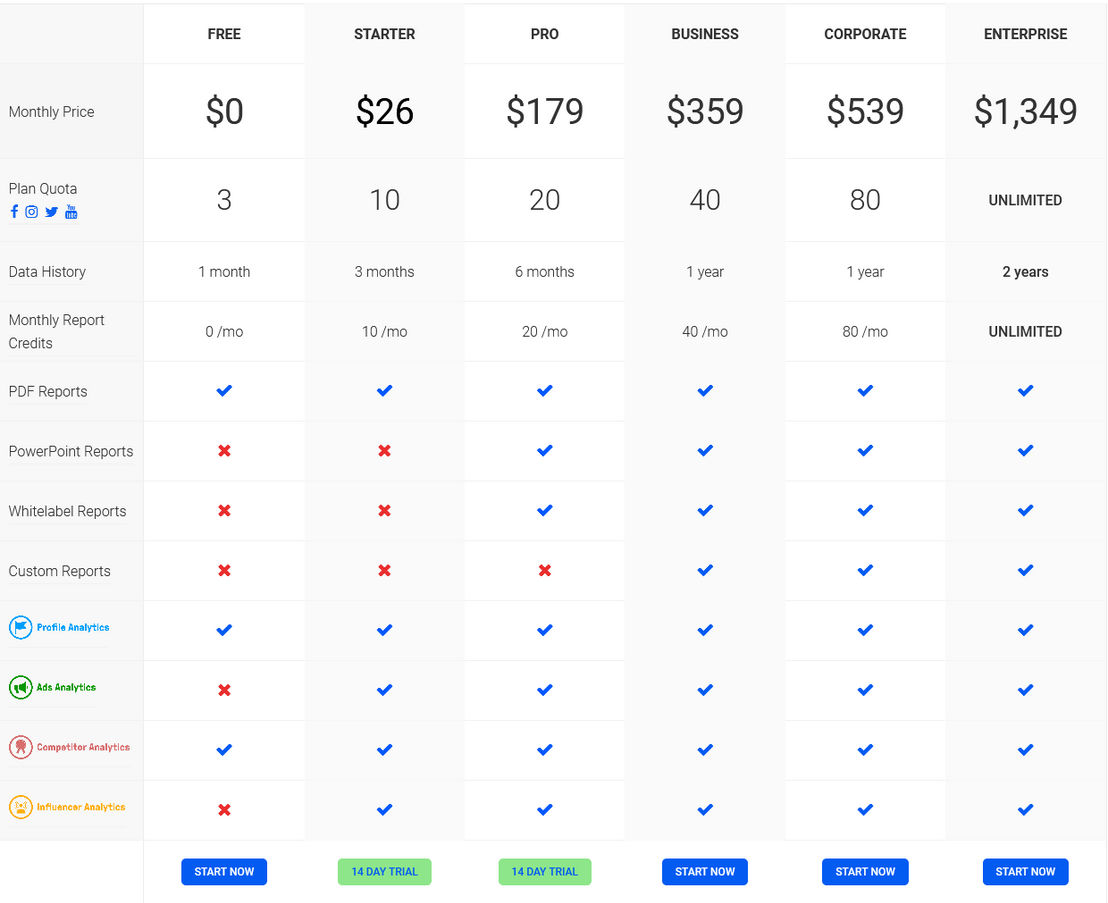Click the $0 monthly price

pos(224,112)
